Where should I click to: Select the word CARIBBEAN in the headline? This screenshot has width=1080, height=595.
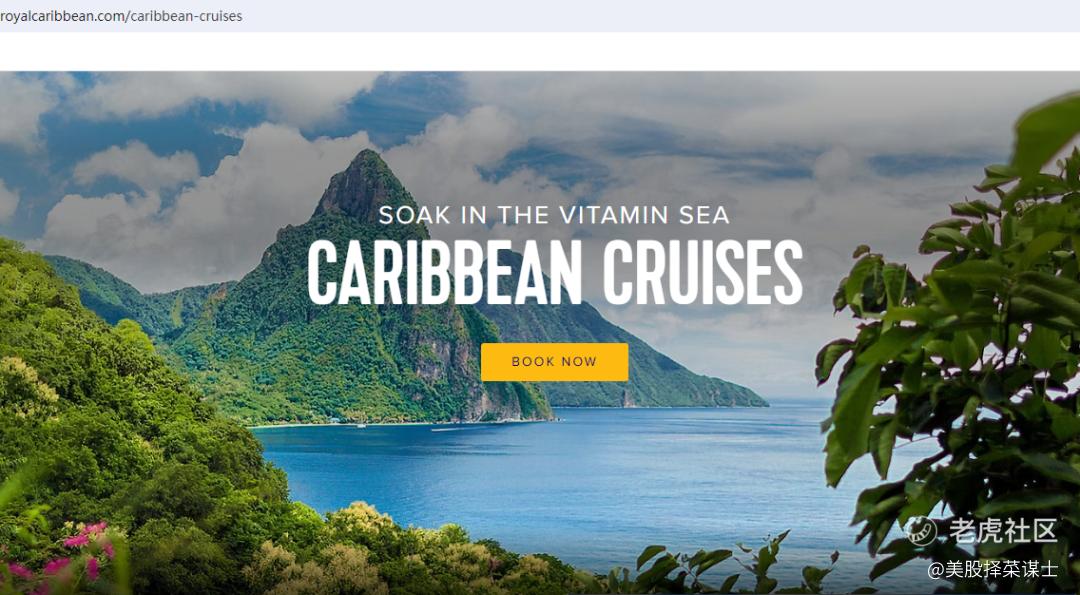[445, 273]
